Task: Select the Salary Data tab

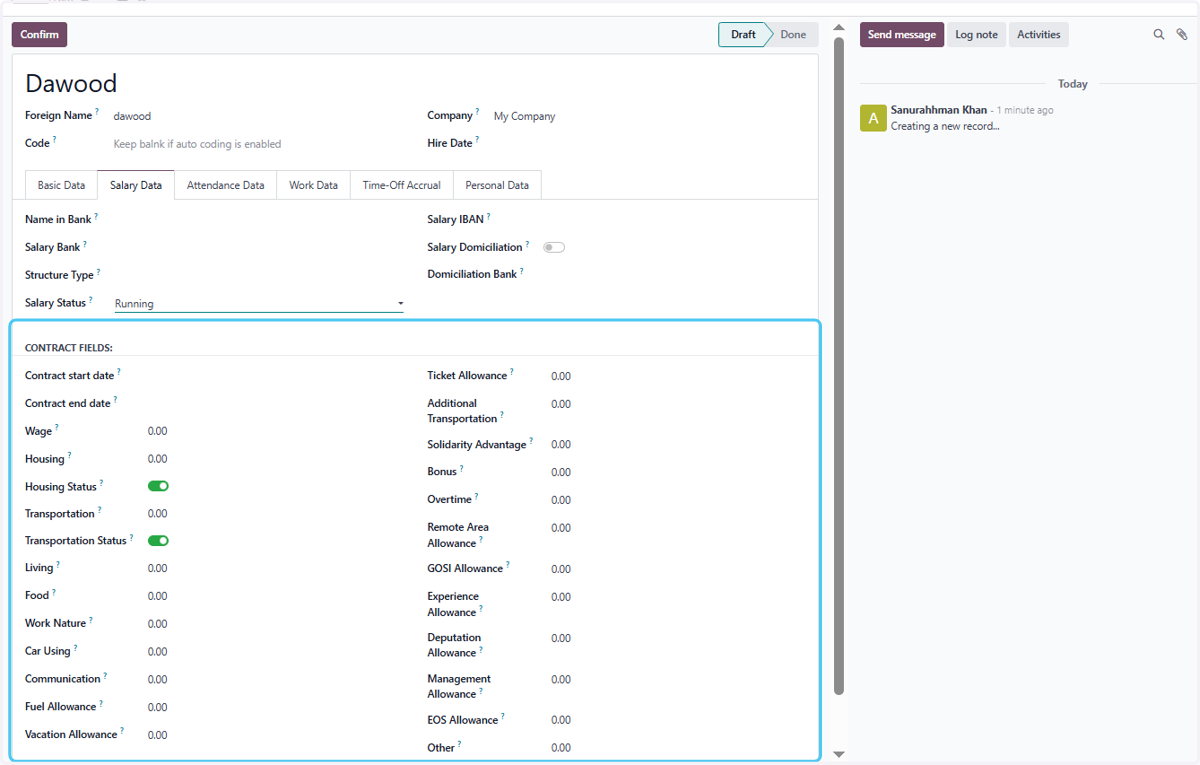Action: coord(136,185)
